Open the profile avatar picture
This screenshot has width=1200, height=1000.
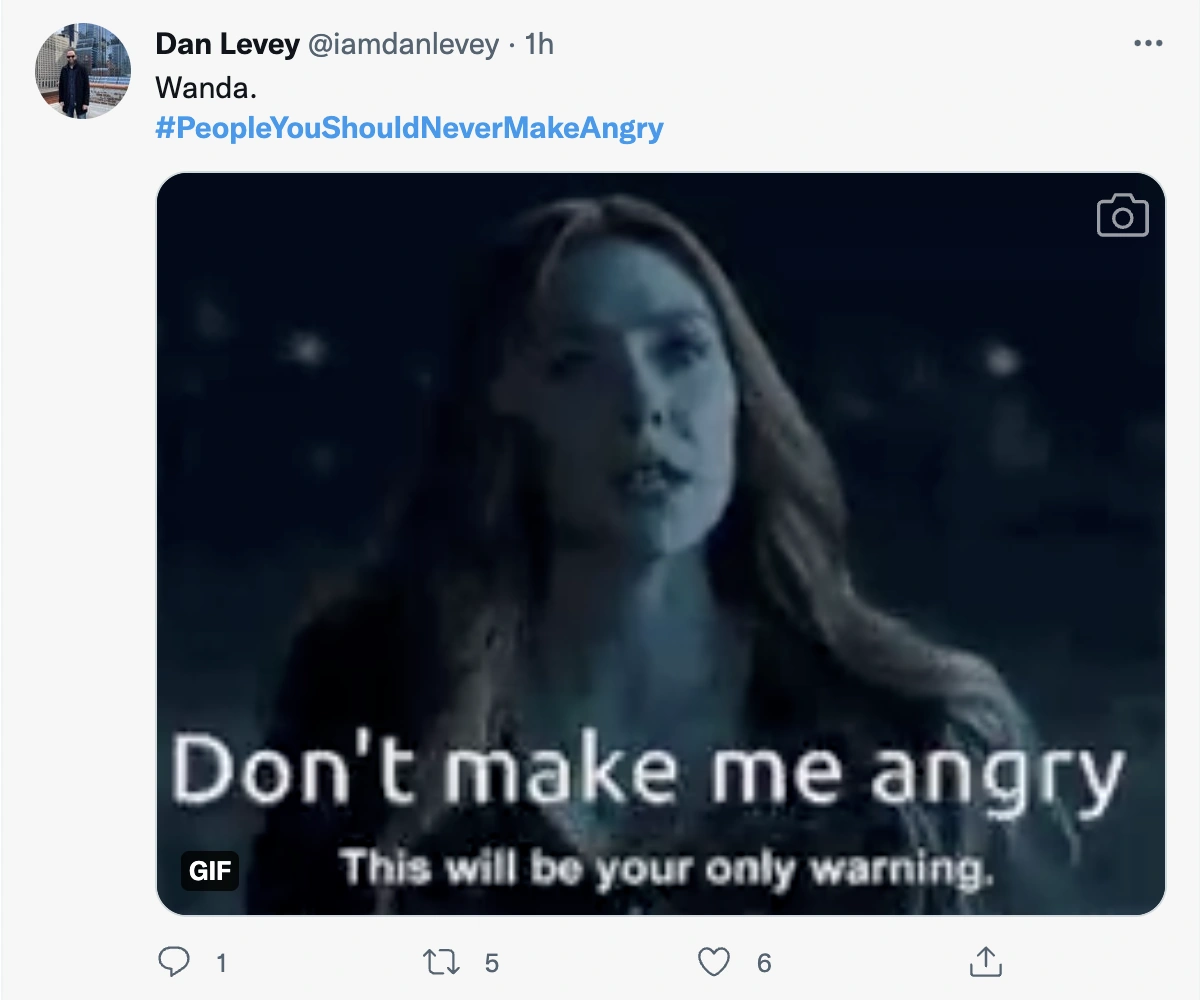pos(84,71)
